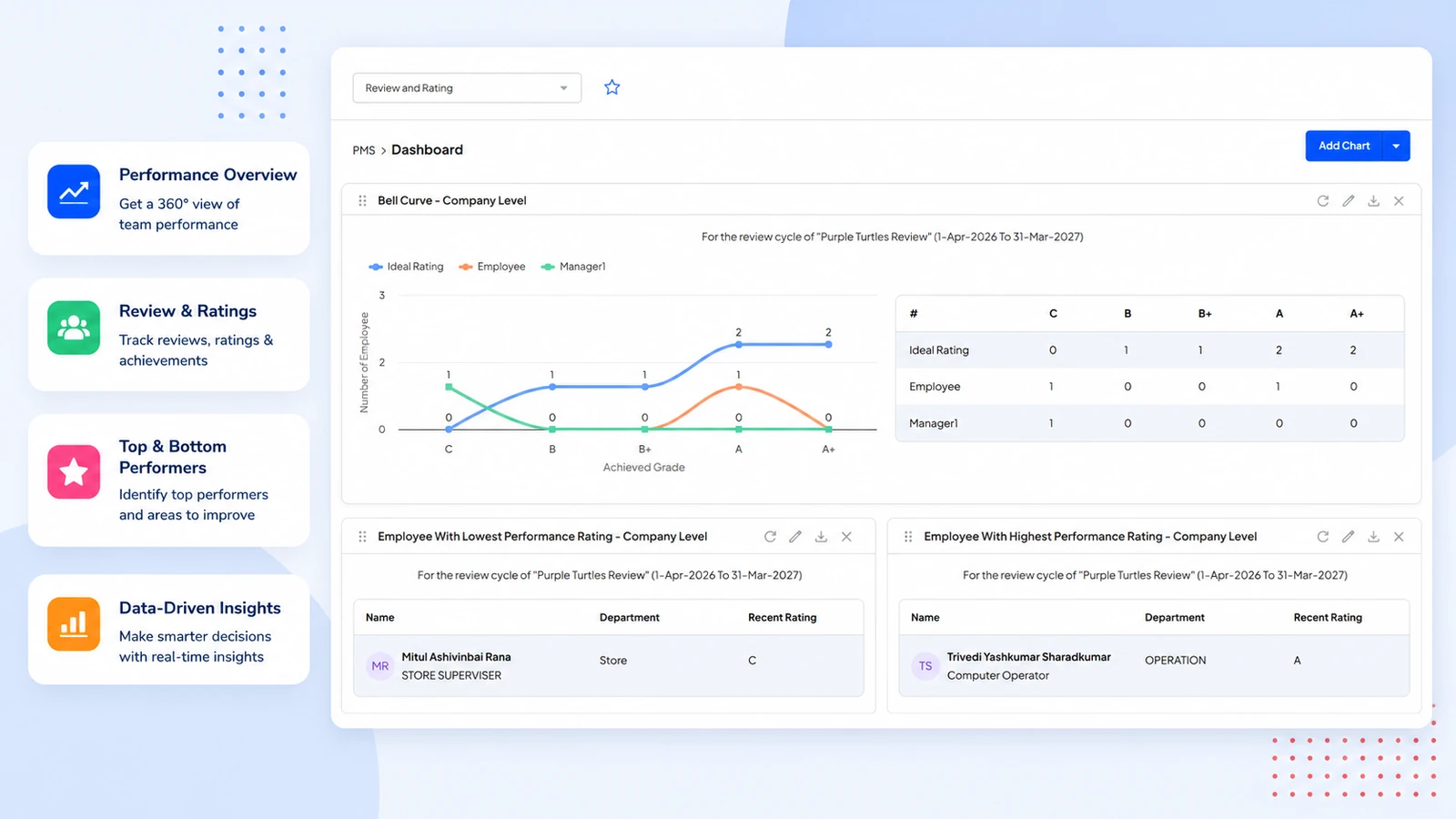Refresh the Lowest Performance Rating panel

[770, 537]
